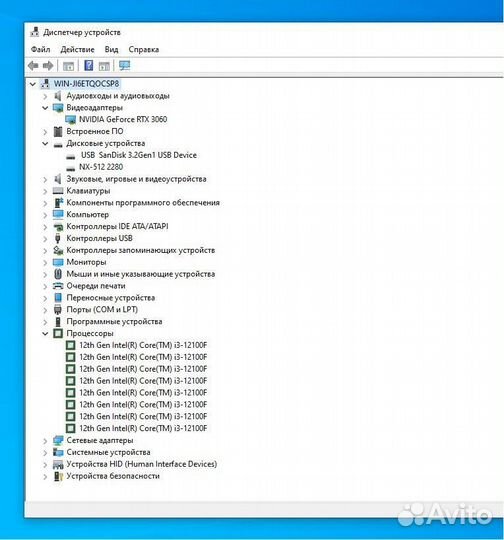Expand the Компьютер category
Image resolution: width=504 pixels, height=540 pixels.
click(45, 215)
